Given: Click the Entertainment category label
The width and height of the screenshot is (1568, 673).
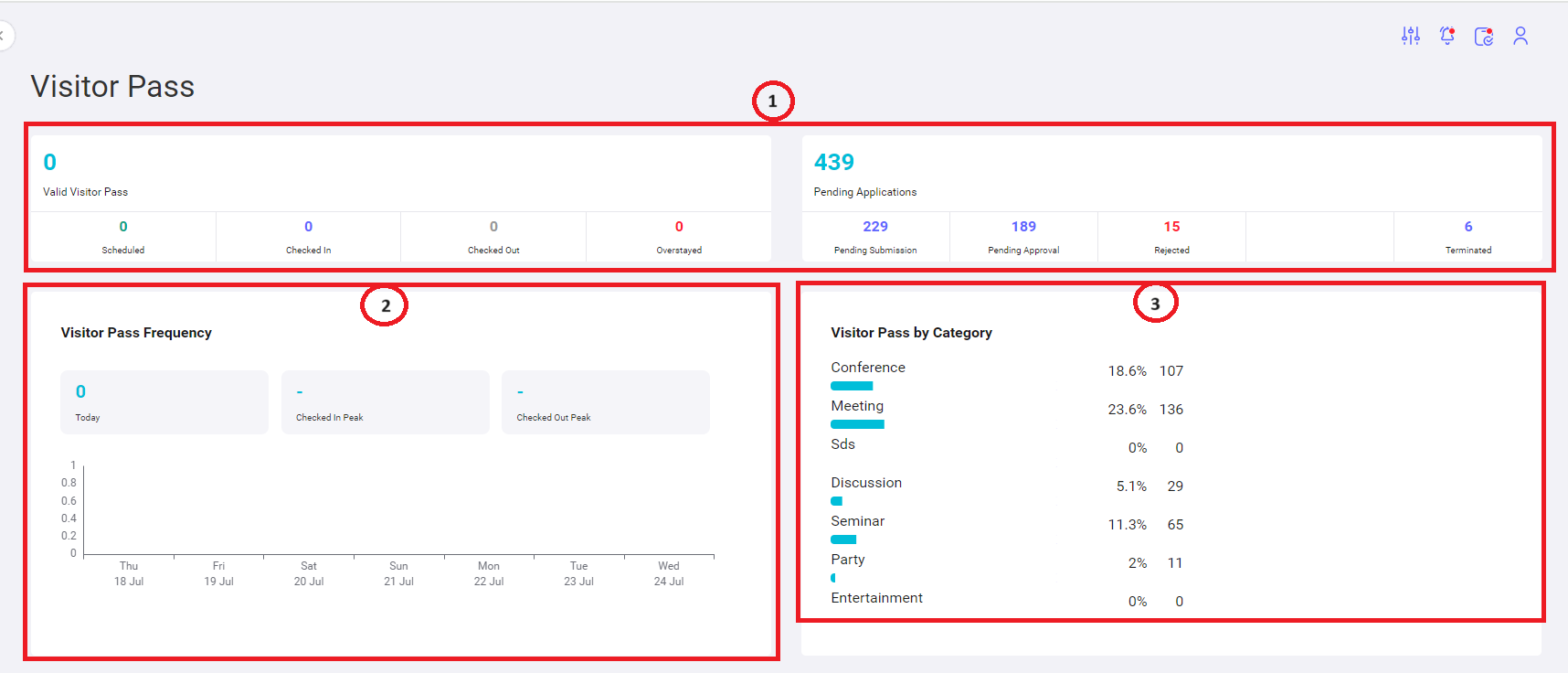Looking at the screenshot, I should pos(876,598).
